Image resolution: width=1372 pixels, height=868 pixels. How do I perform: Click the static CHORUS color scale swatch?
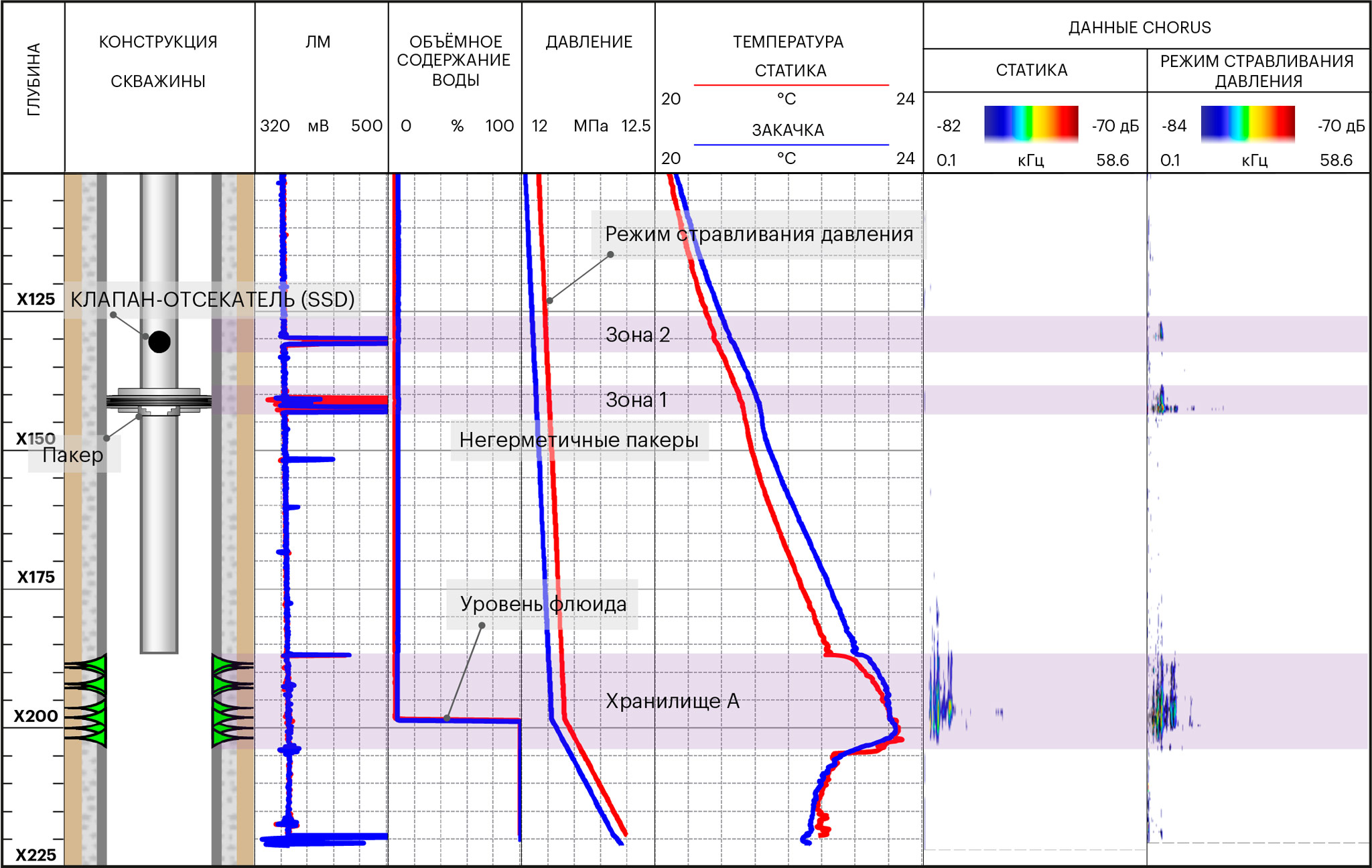pyautogui.click(x=1031, y=123)
